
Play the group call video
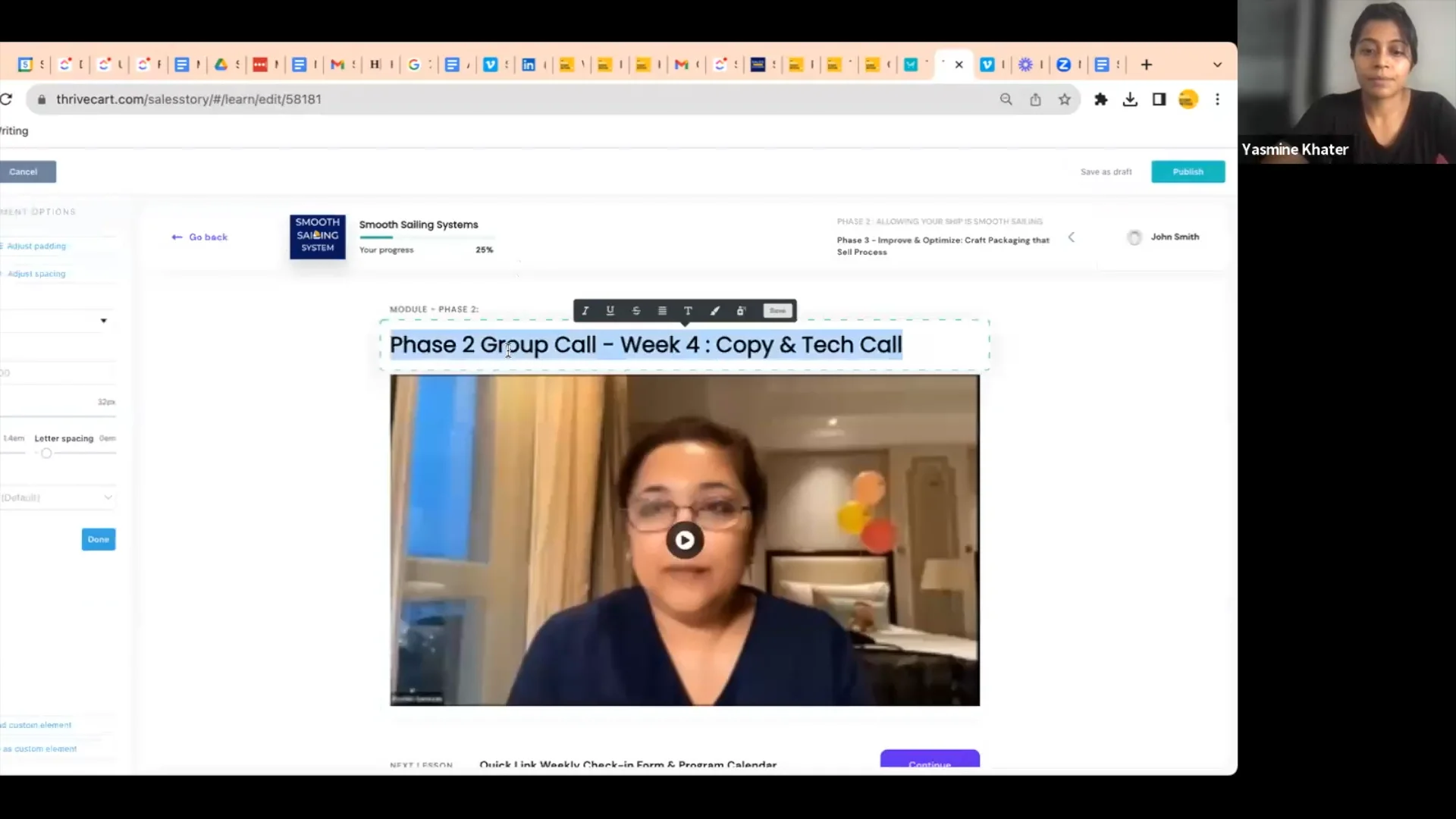[x=685, y=539]
